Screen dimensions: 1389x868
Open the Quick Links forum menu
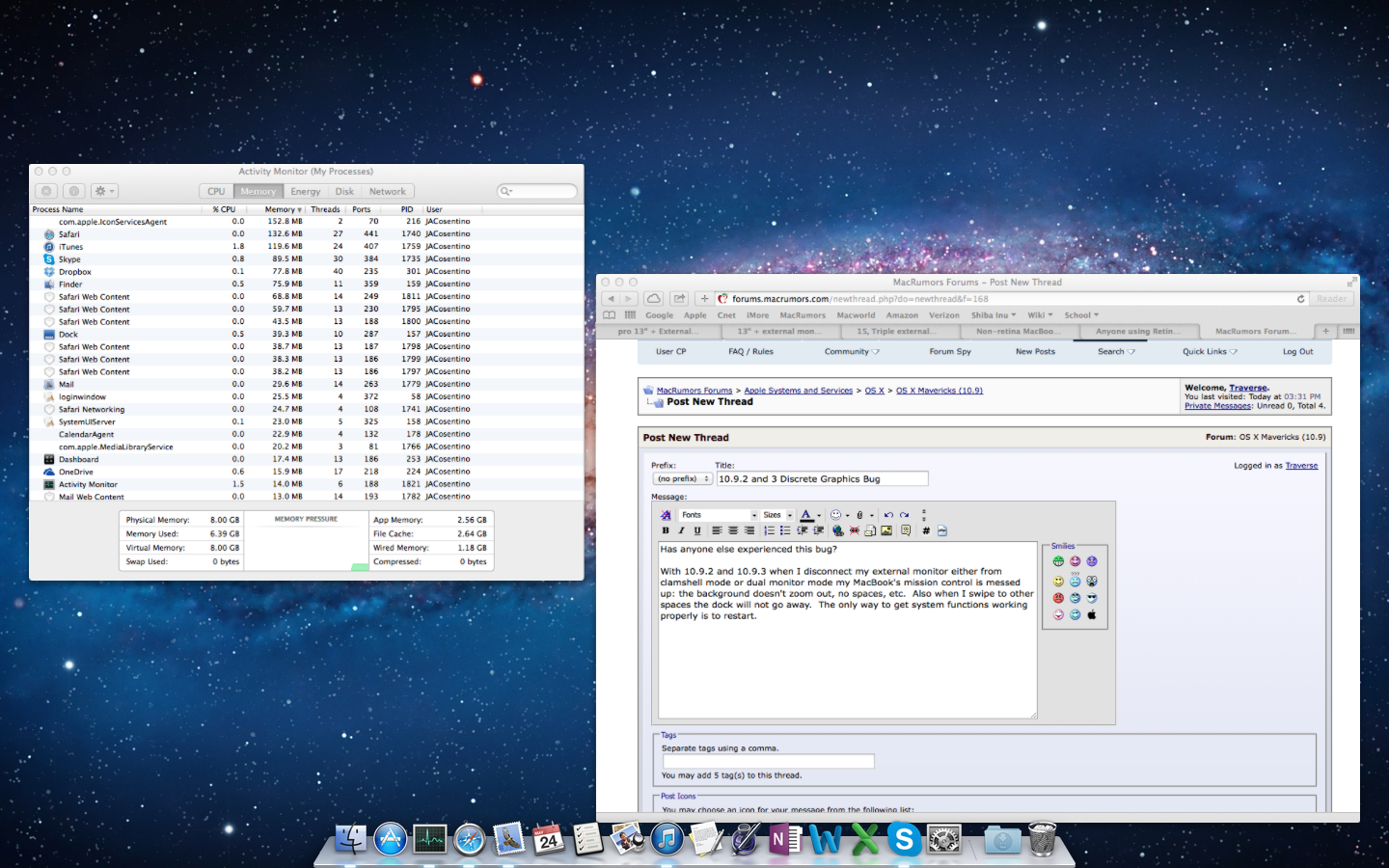[1210, 352]
